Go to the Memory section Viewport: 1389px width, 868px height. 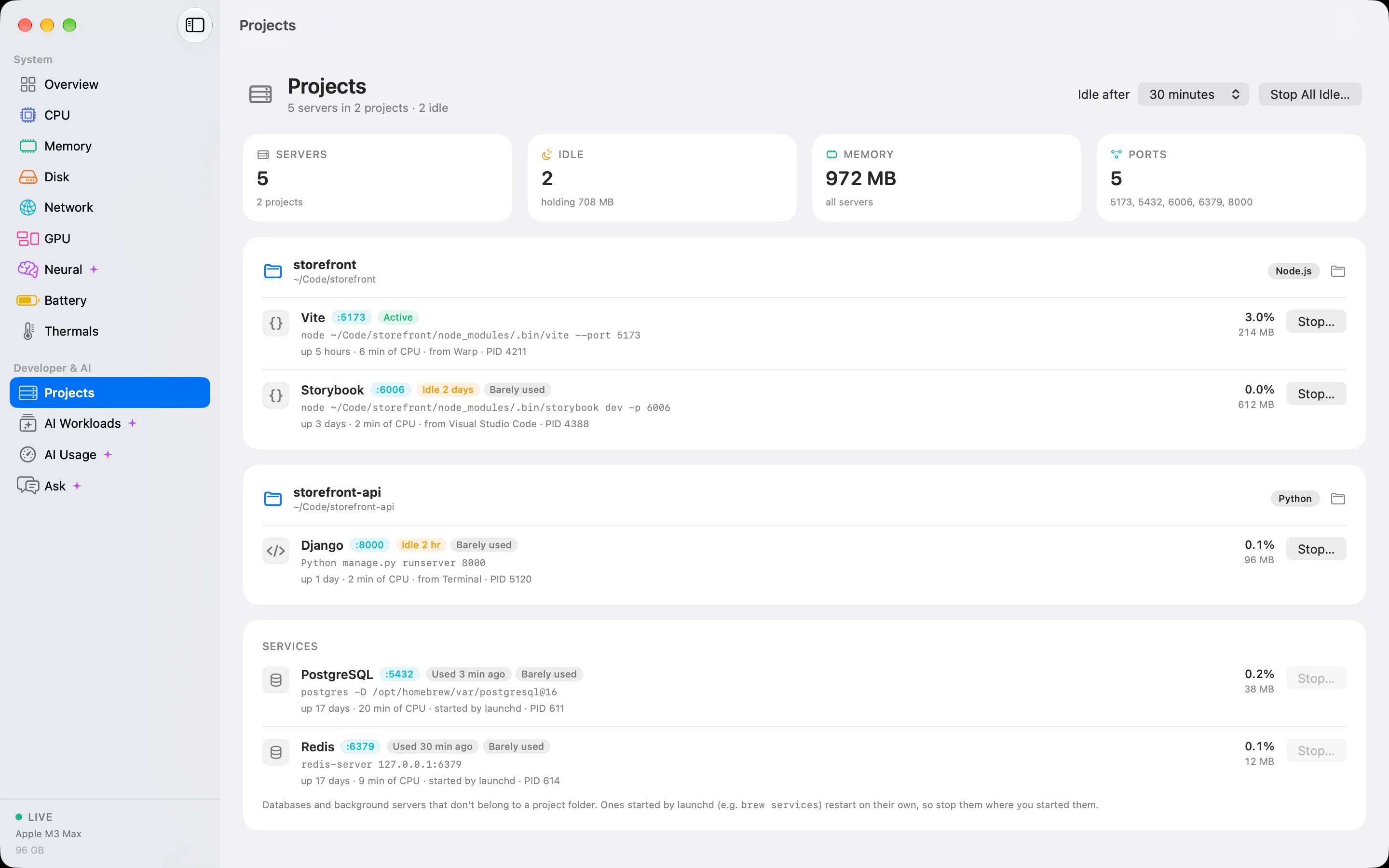[109, 146]
